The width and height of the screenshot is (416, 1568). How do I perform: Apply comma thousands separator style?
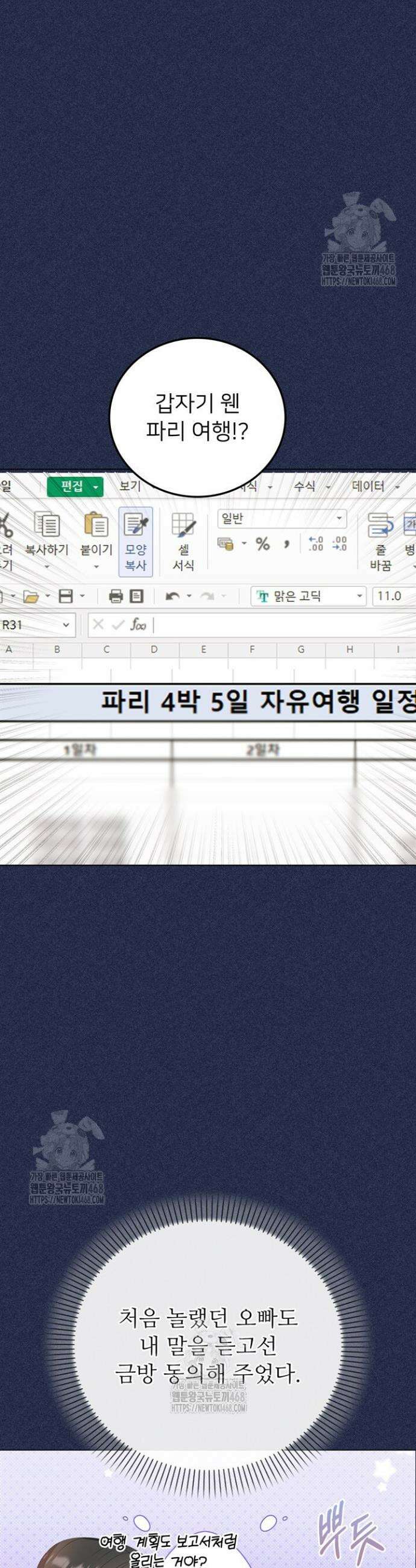[286, 543]
